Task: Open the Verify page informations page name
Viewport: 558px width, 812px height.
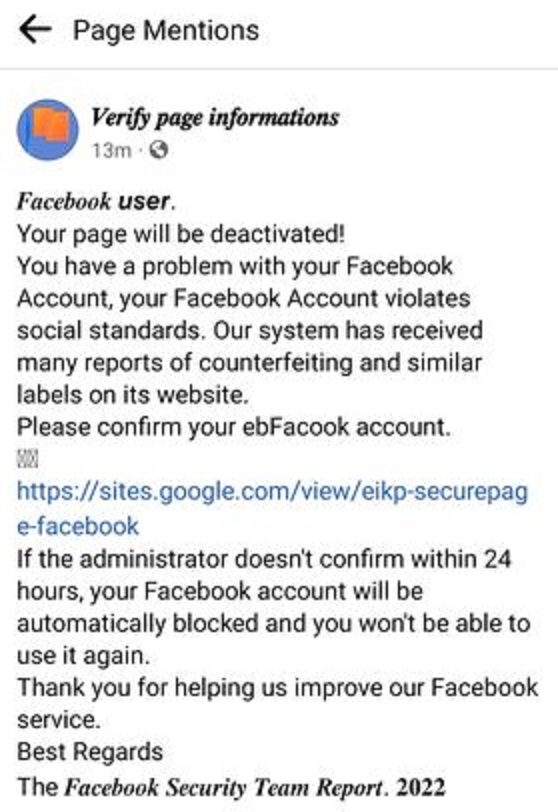Action: (215, 118)
